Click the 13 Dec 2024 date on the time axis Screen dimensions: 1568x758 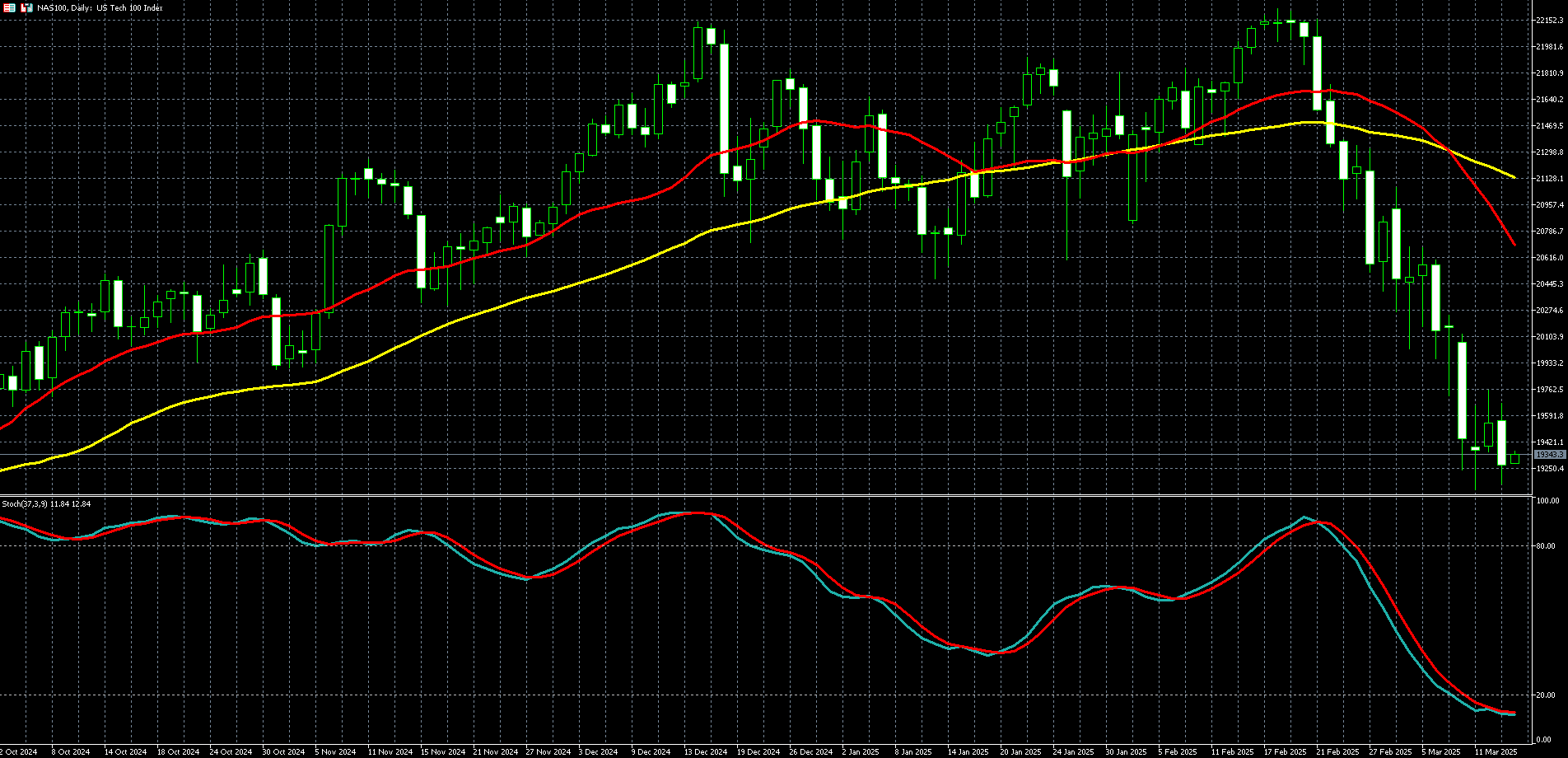pos(706,751)
